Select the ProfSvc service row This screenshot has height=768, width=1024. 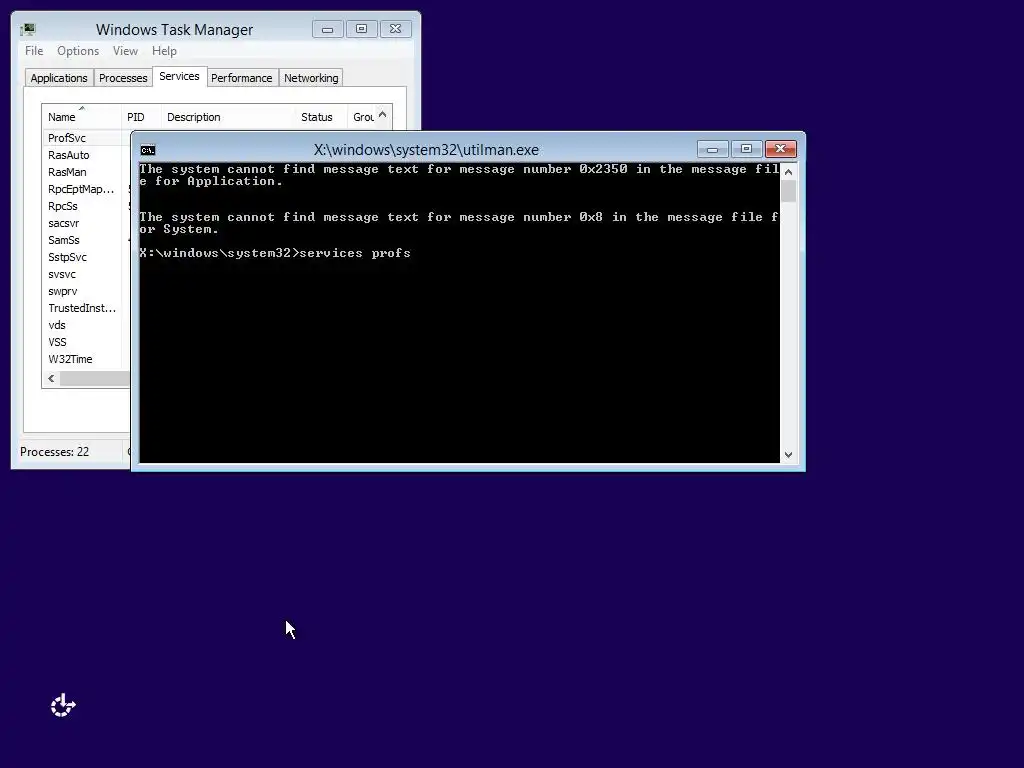click(86, 138)
